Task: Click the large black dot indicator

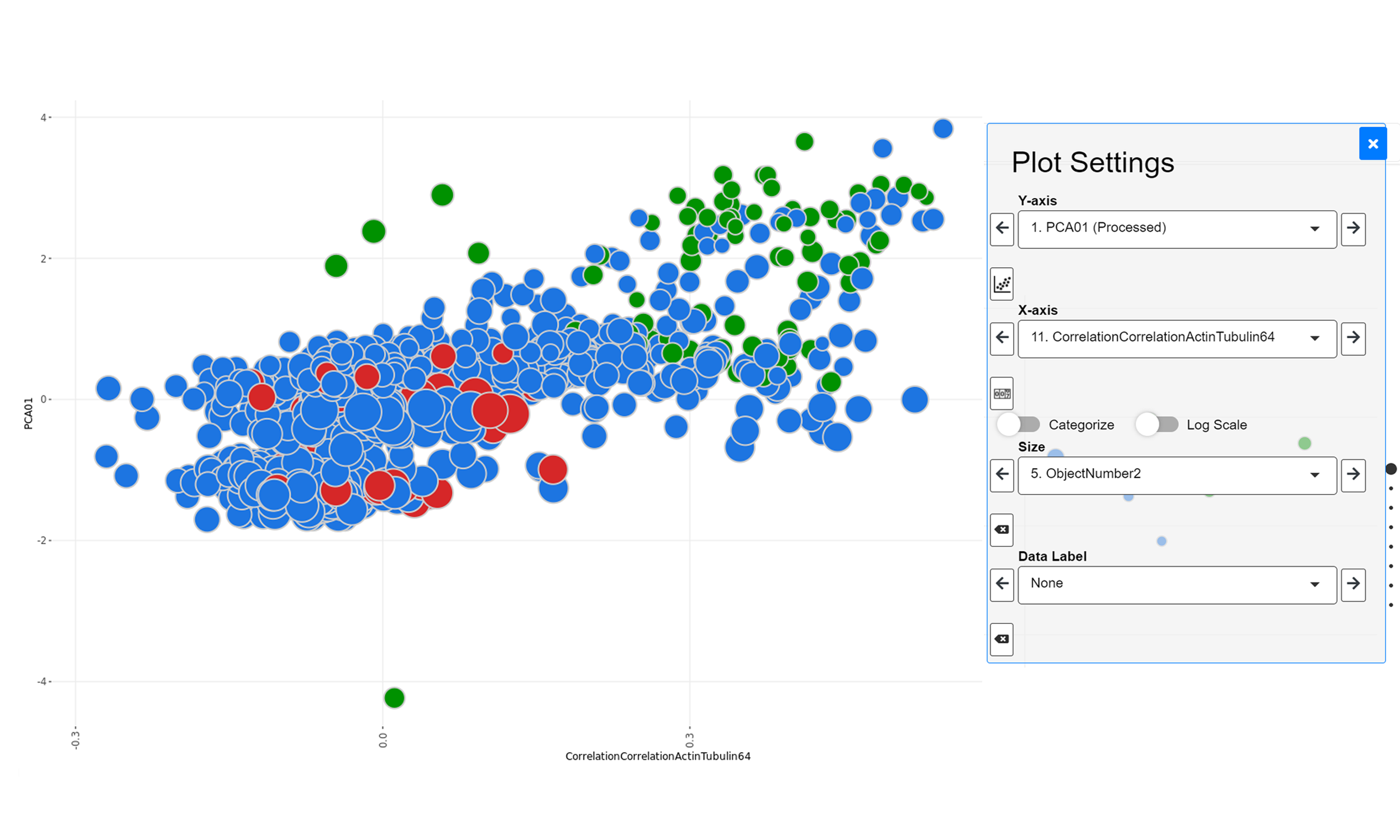Action: [x=1391, y=469]
